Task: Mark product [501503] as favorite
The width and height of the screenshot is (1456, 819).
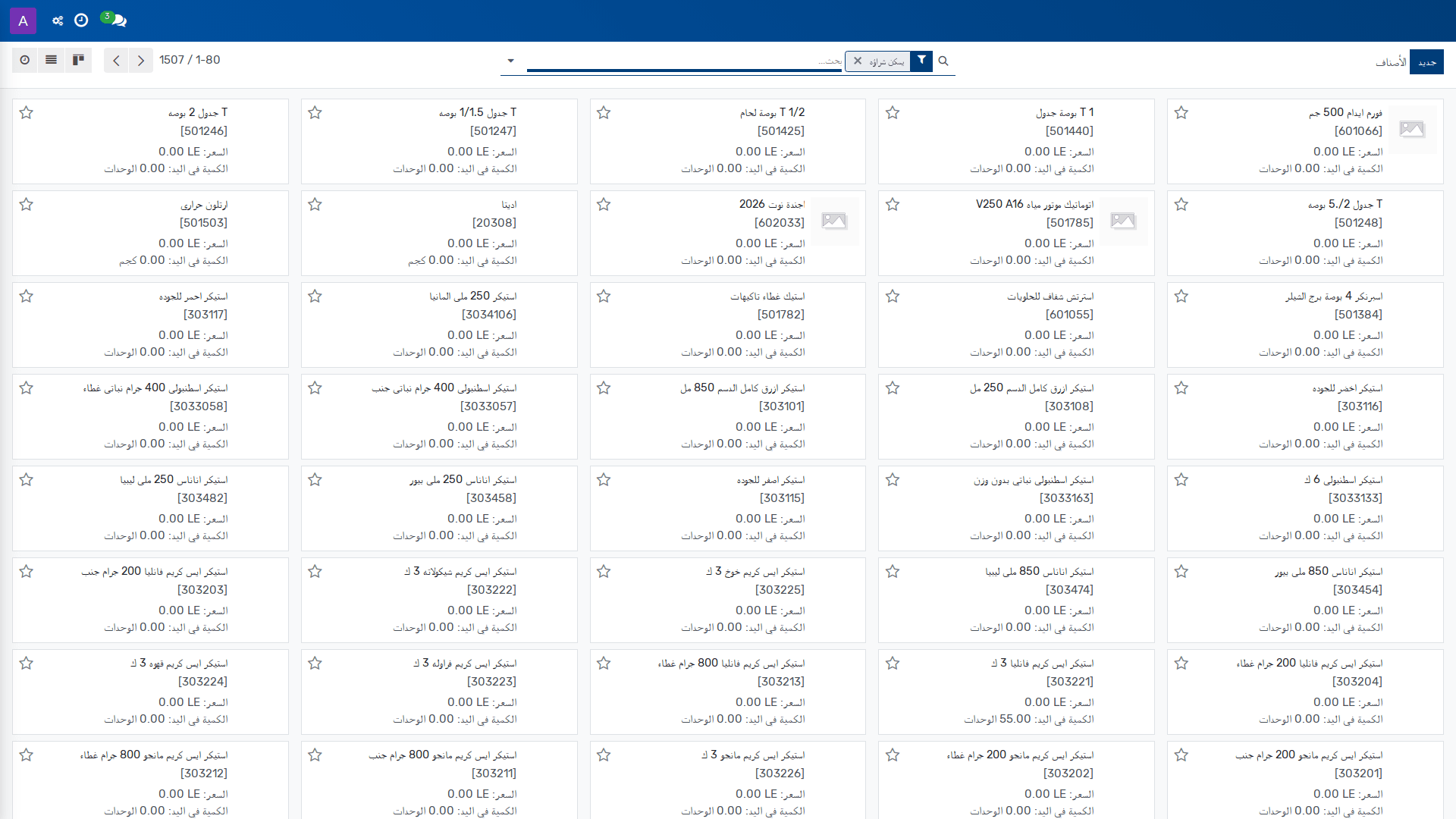Action: tap(27, 205)
